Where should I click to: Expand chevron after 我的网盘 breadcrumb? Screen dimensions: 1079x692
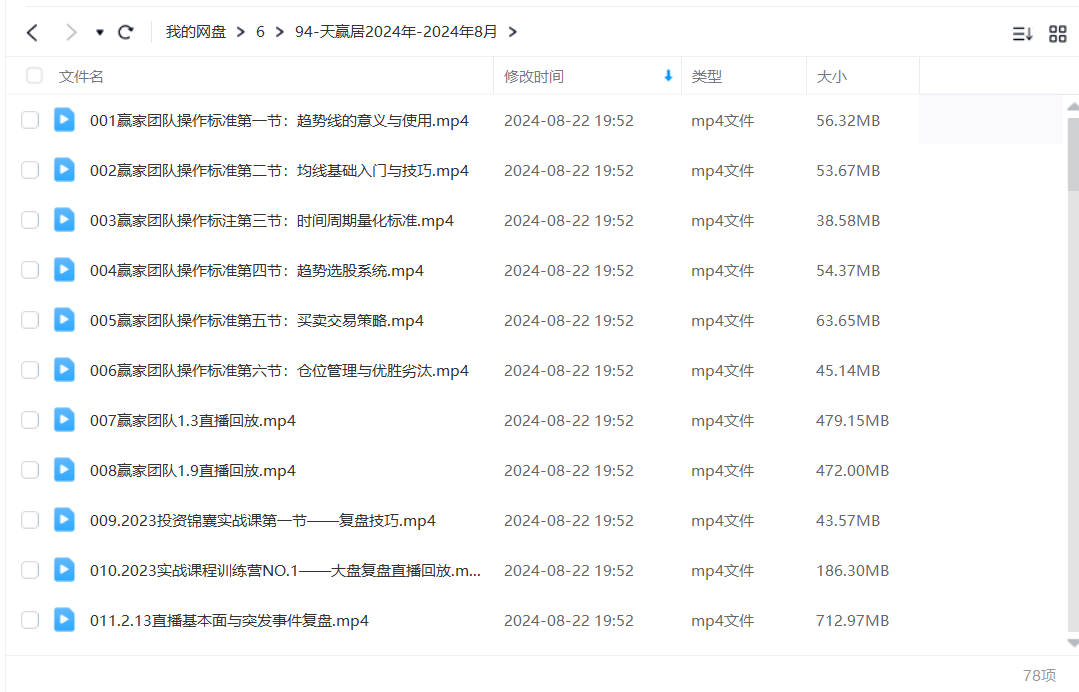[x=240, y=32]
